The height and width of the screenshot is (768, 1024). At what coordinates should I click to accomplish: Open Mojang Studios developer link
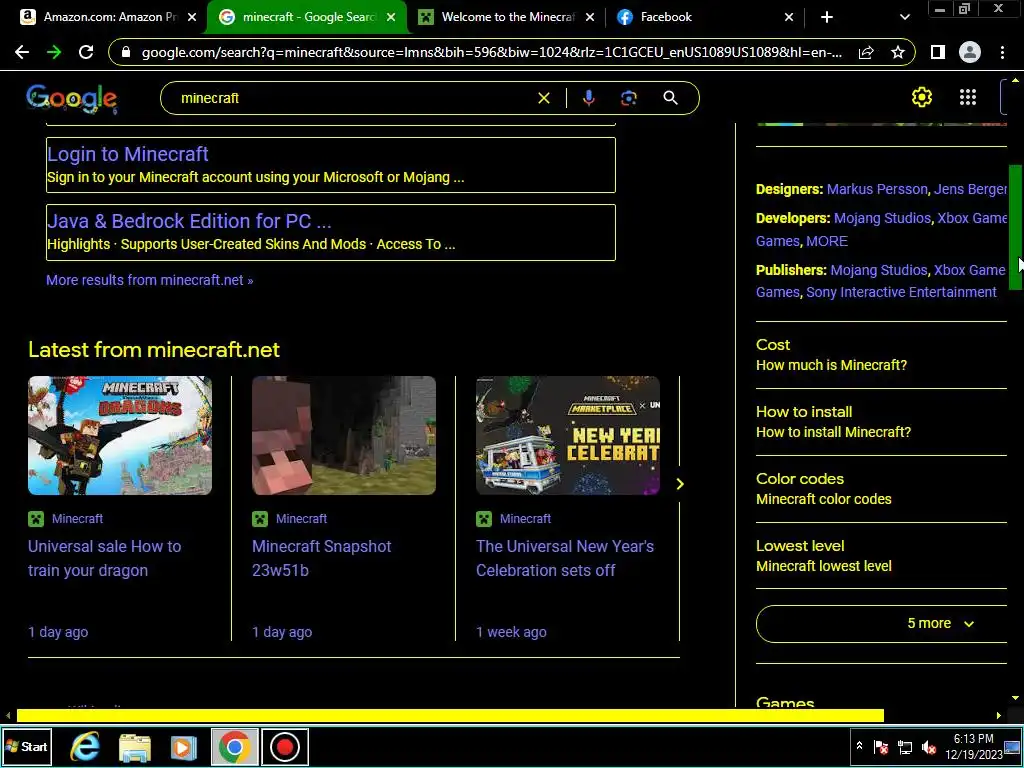coord(882,218)
